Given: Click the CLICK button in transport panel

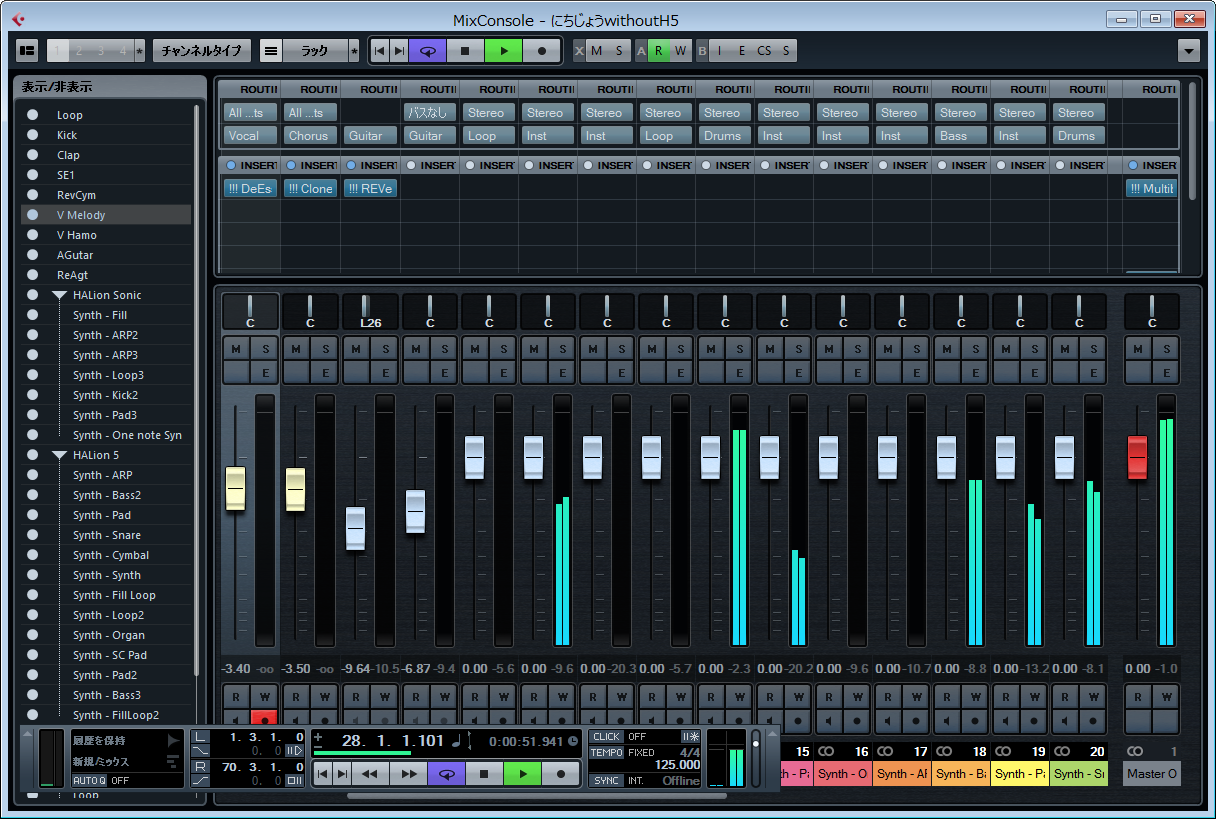Looking at the screenshot, I should (x=606, y=737).
